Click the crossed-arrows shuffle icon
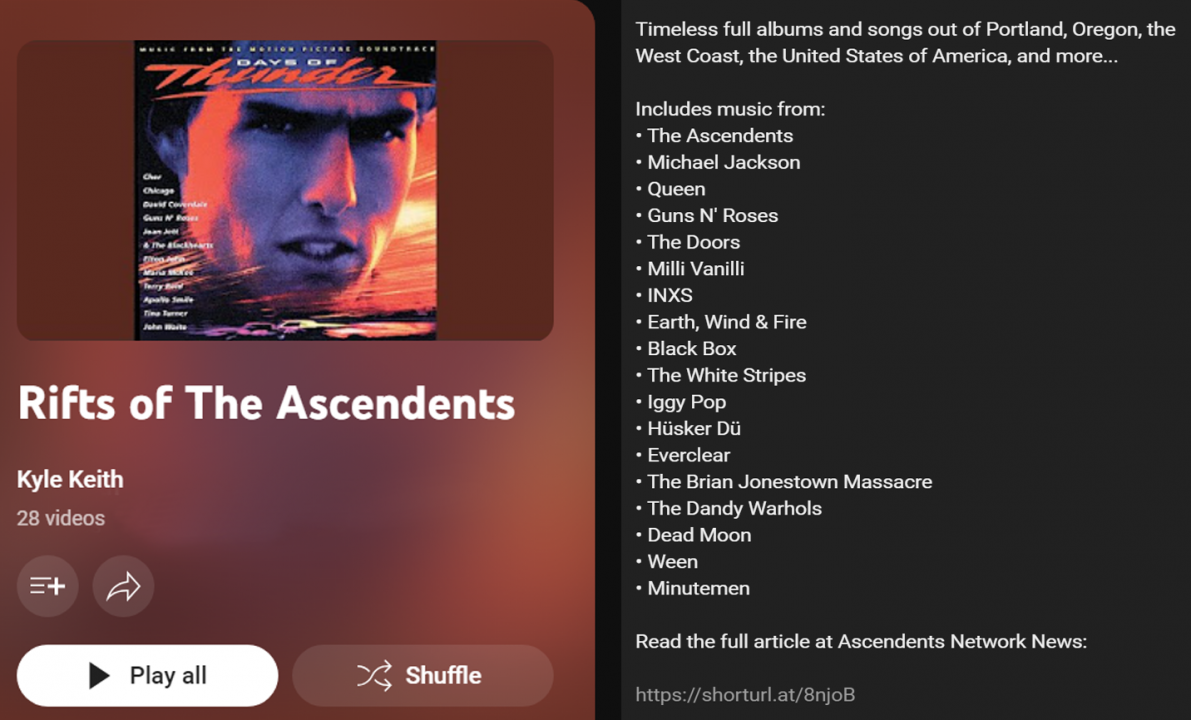 [374, 675]
